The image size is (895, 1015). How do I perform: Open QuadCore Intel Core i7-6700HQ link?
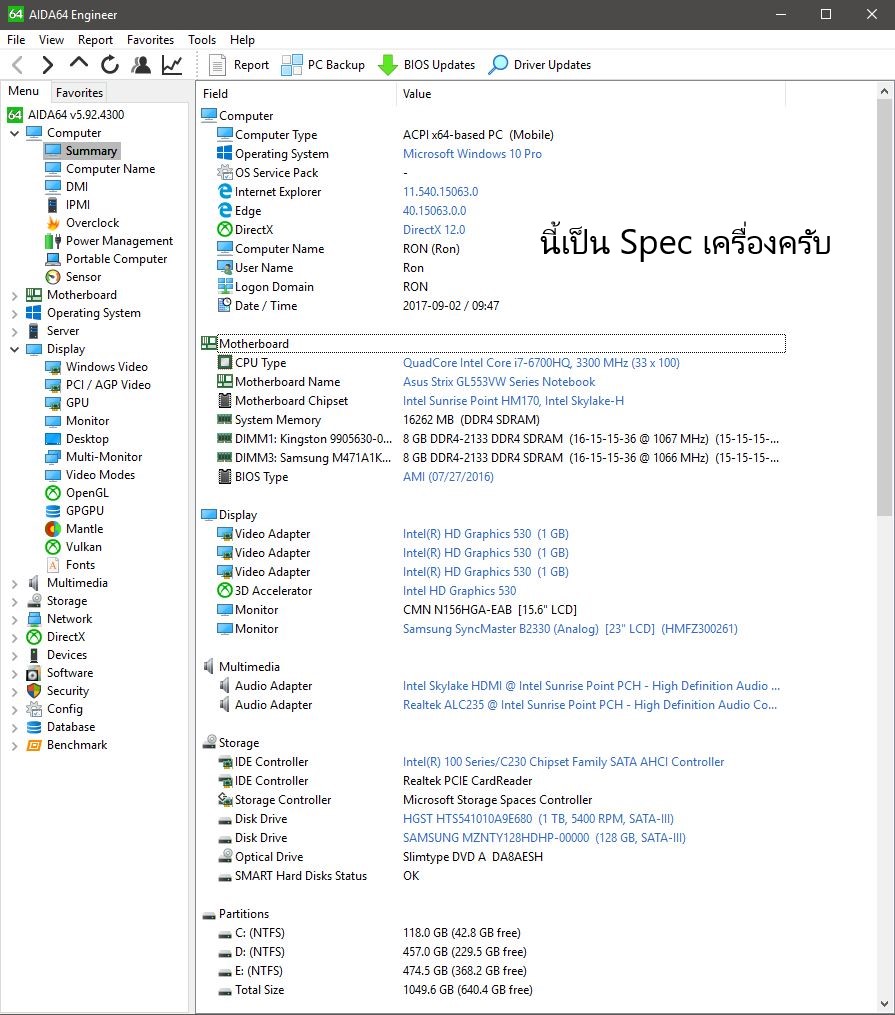[x=541, y=363]
